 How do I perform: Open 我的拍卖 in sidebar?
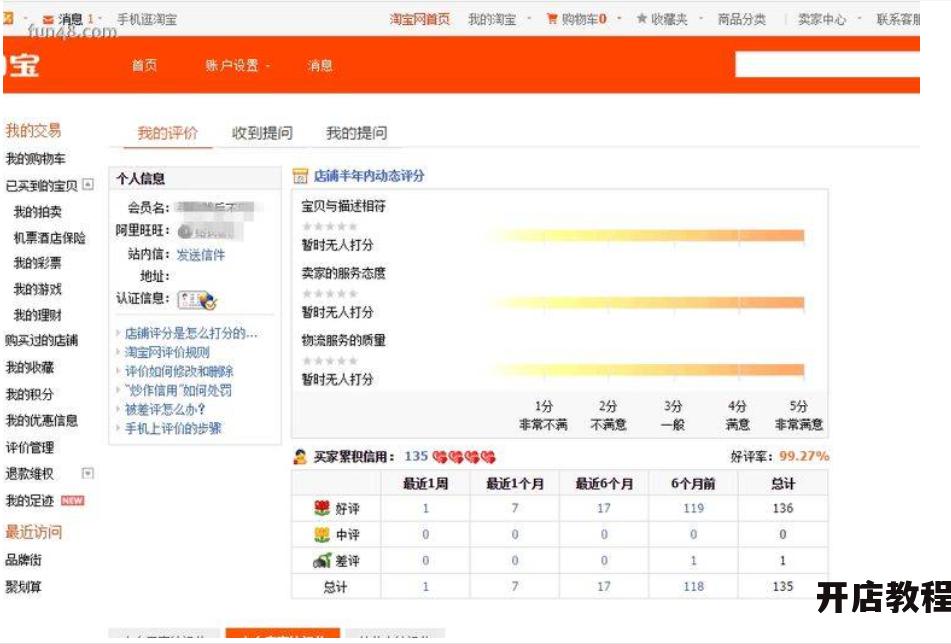click(x=38, y=212)
